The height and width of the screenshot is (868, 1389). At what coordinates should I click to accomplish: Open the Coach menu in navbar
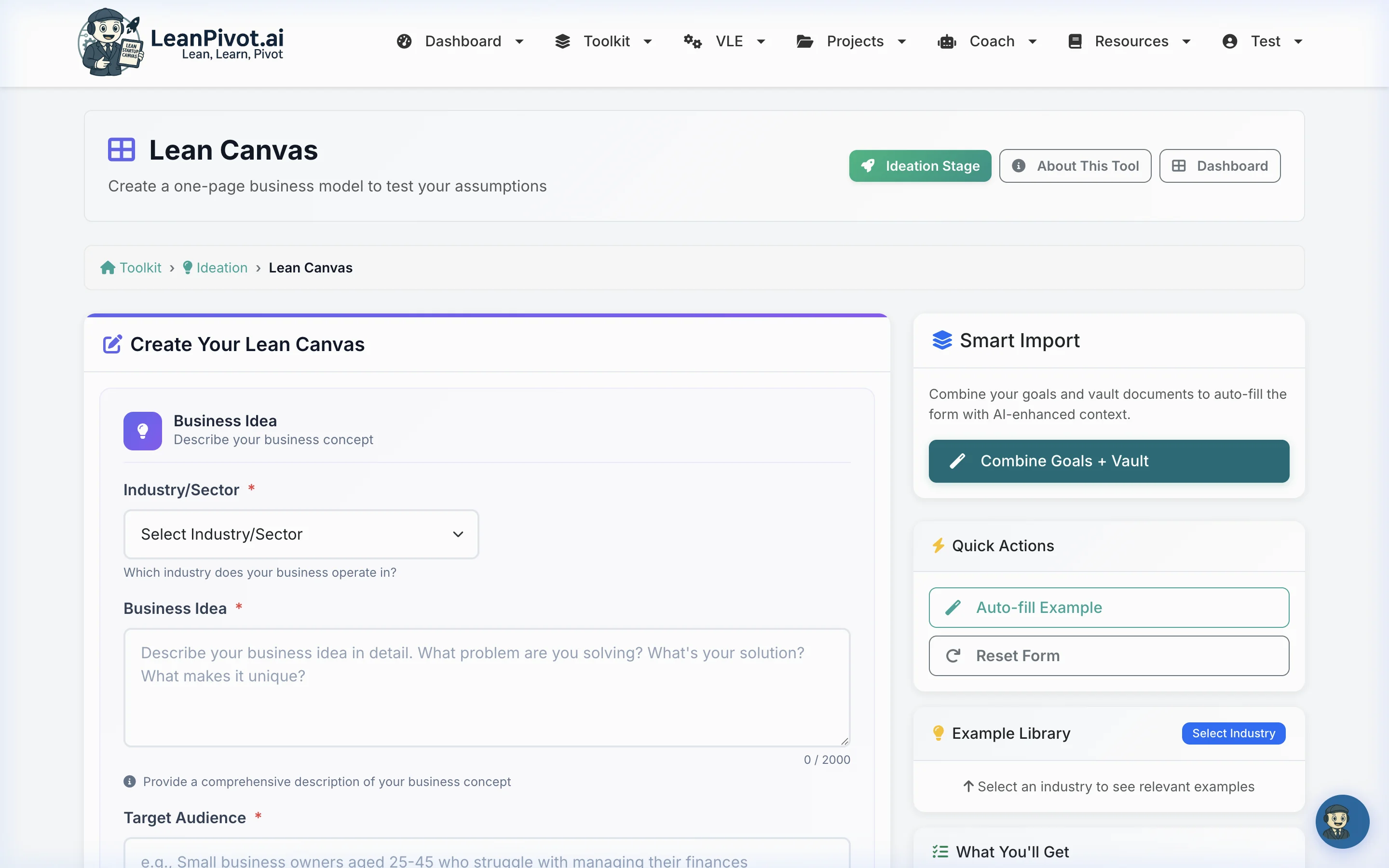pos(987,41)
